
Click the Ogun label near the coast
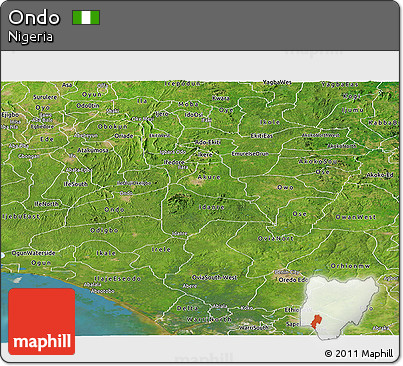[x=41, y=263]
